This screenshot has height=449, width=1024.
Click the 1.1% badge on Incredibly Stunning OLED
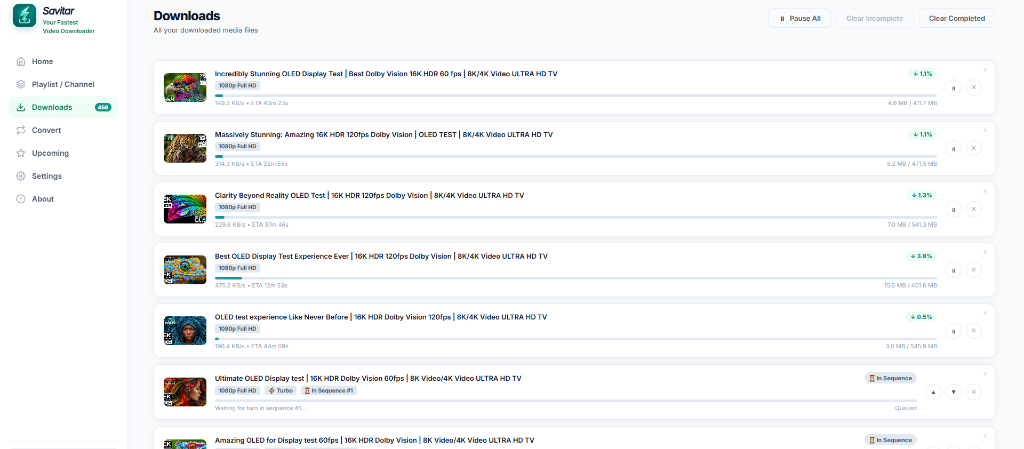click(922, 74)
